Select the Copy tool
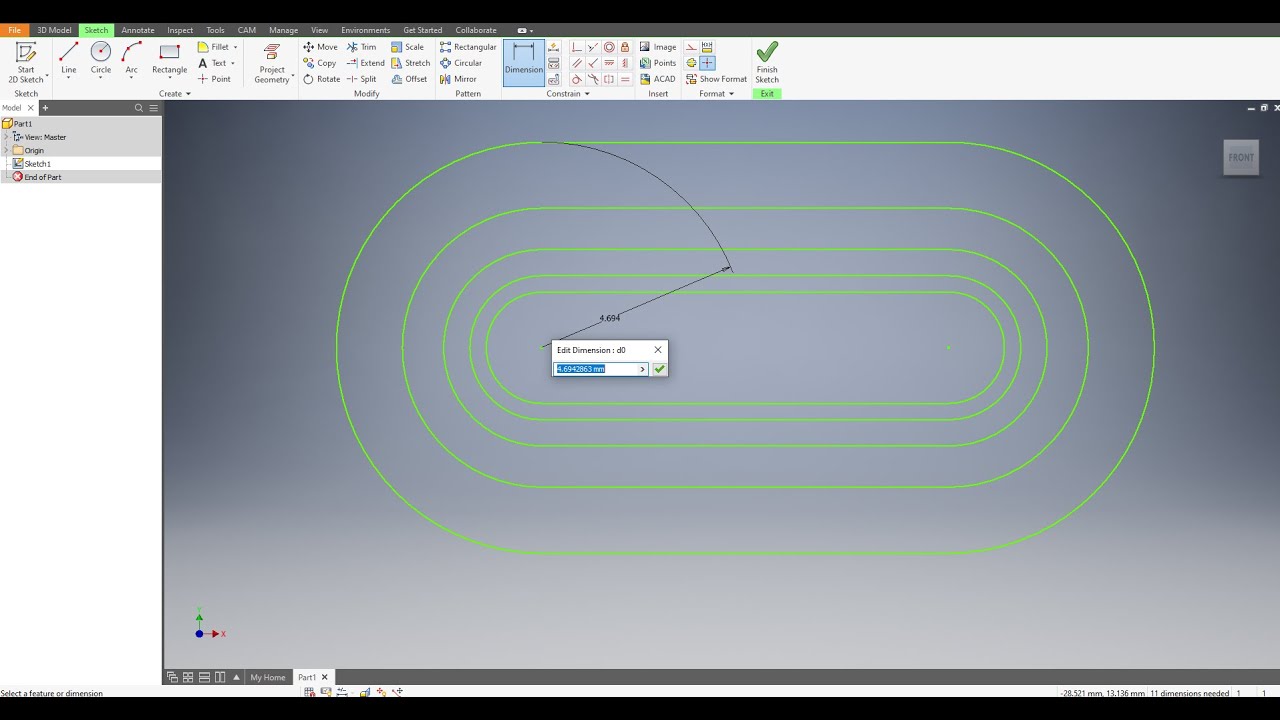 pos(319,63)
